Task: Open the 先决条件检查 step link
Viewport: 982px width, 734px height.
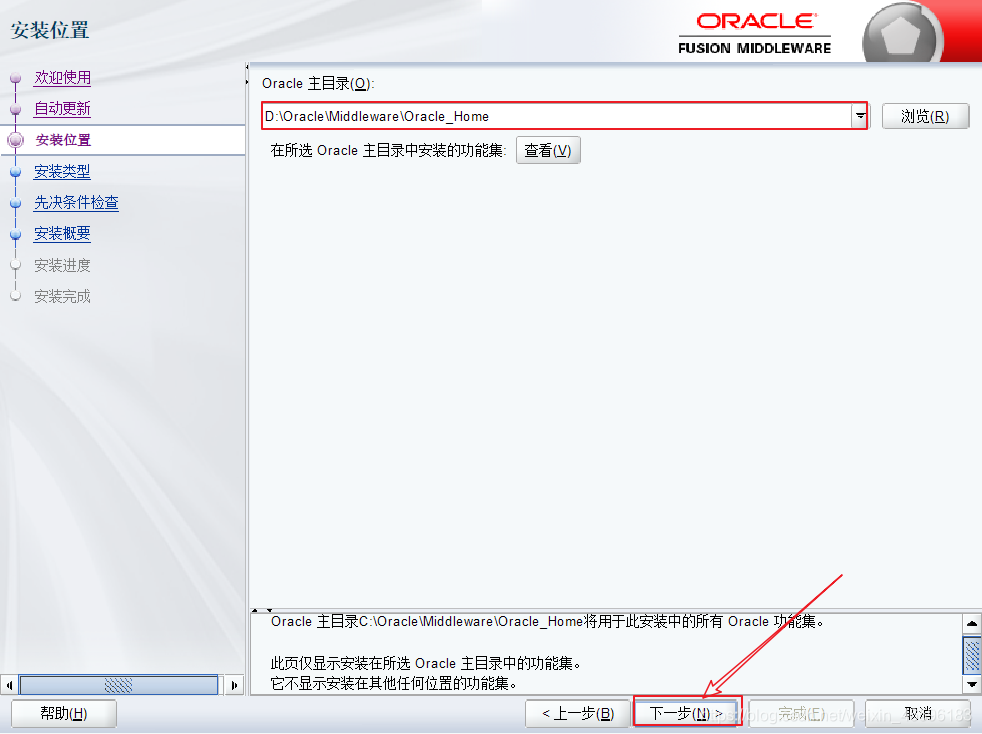Action: point(76,203)
